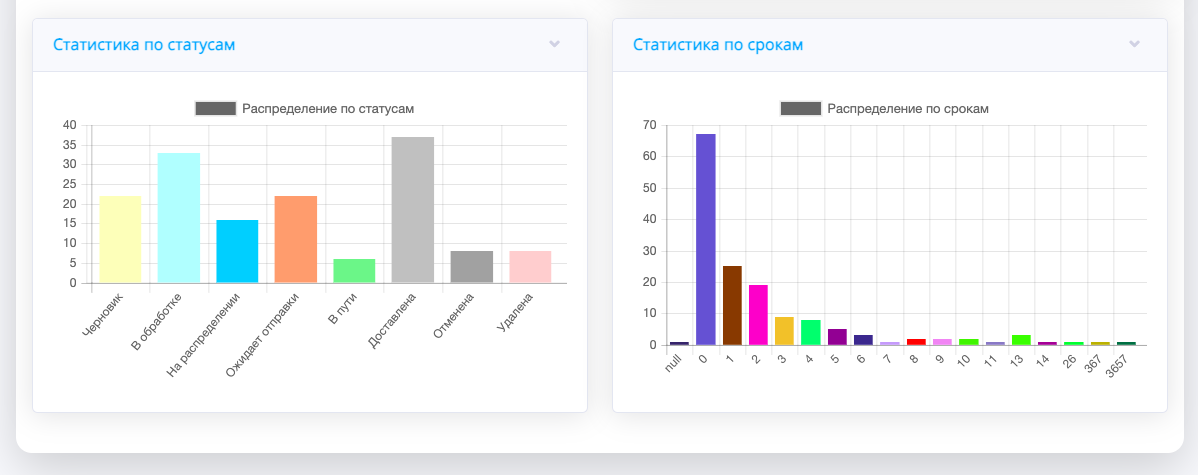Toggle the Распределение по срокам legend swatch

(800, 108)
